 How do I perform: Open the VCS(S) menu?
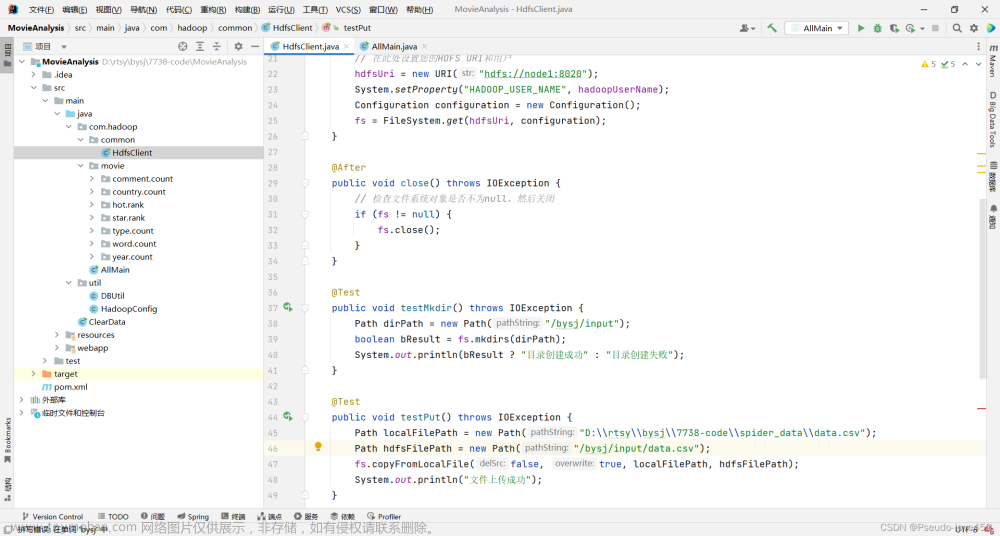(348, 10)
